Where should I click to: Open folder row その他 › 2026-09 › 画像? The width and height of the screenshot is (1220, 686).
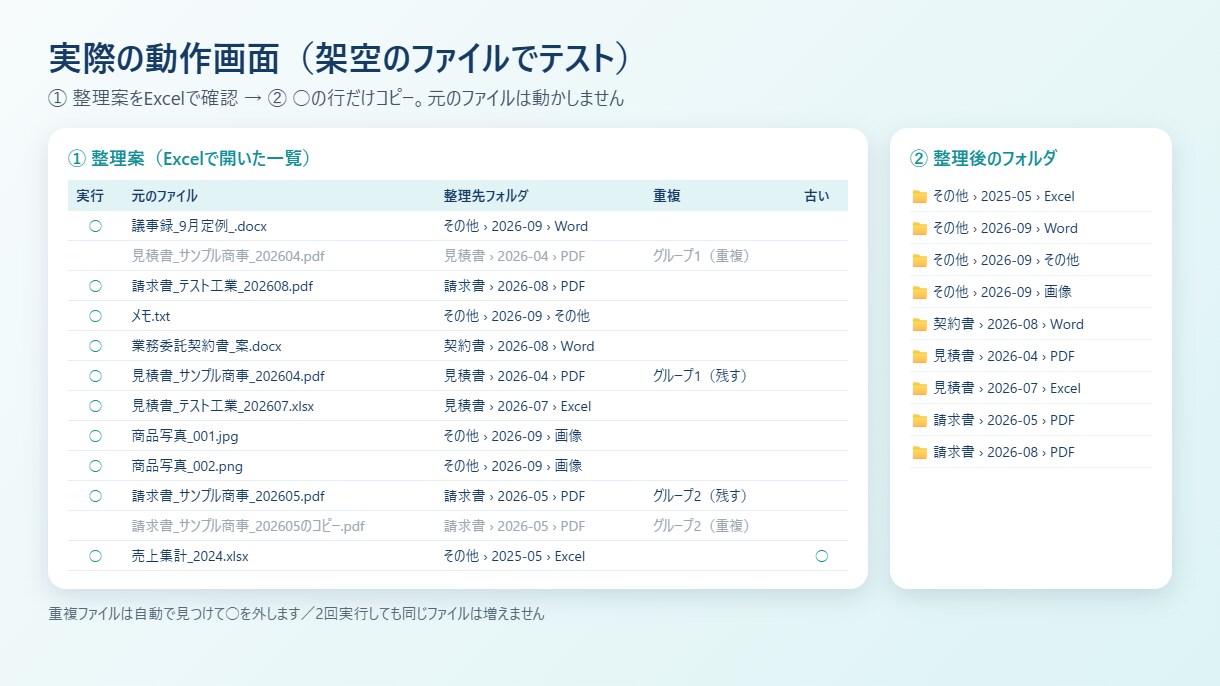[1031, 293]
